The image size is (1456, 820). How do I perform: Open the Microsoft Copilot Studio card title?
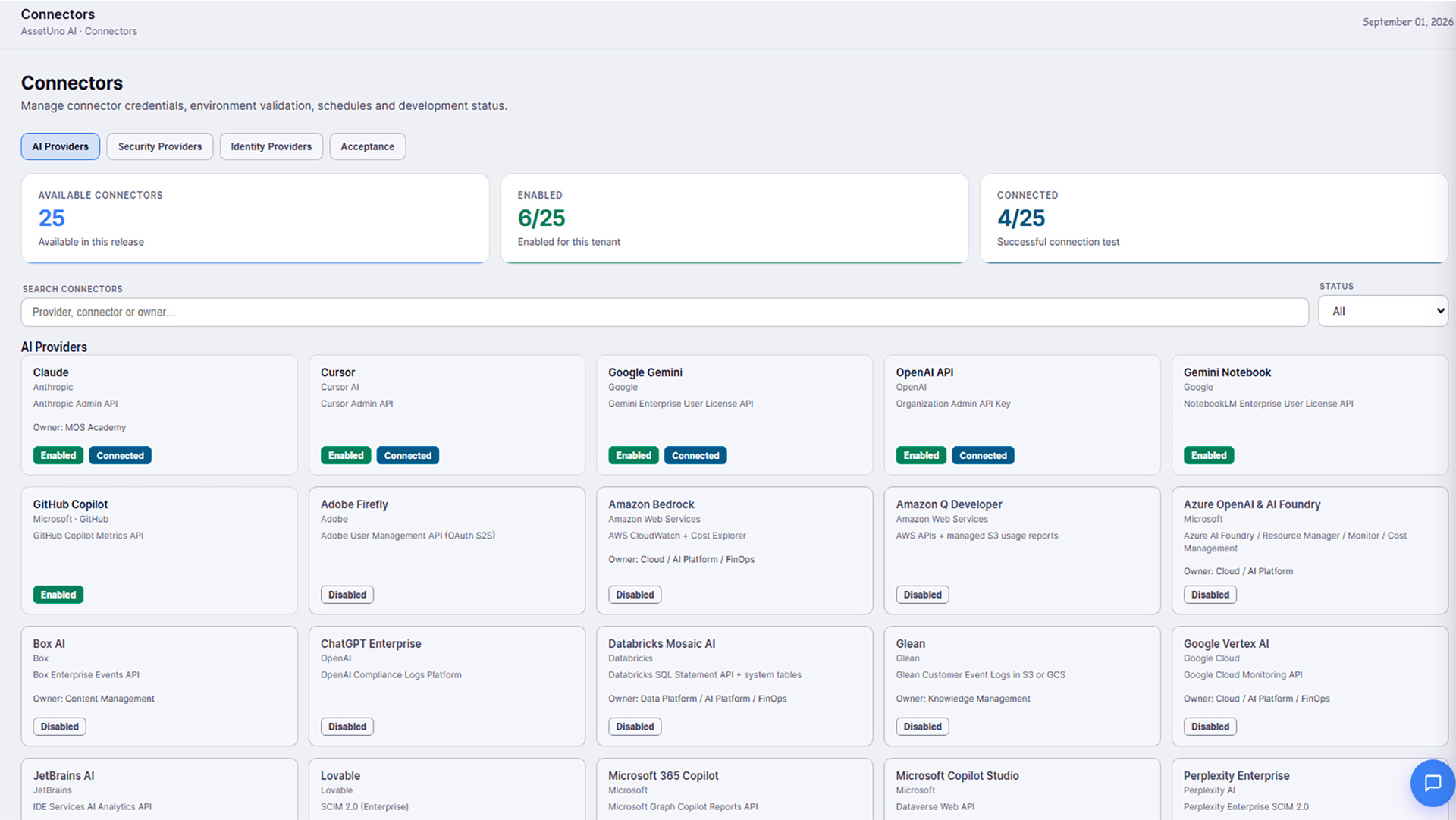[x=957, y=776]
